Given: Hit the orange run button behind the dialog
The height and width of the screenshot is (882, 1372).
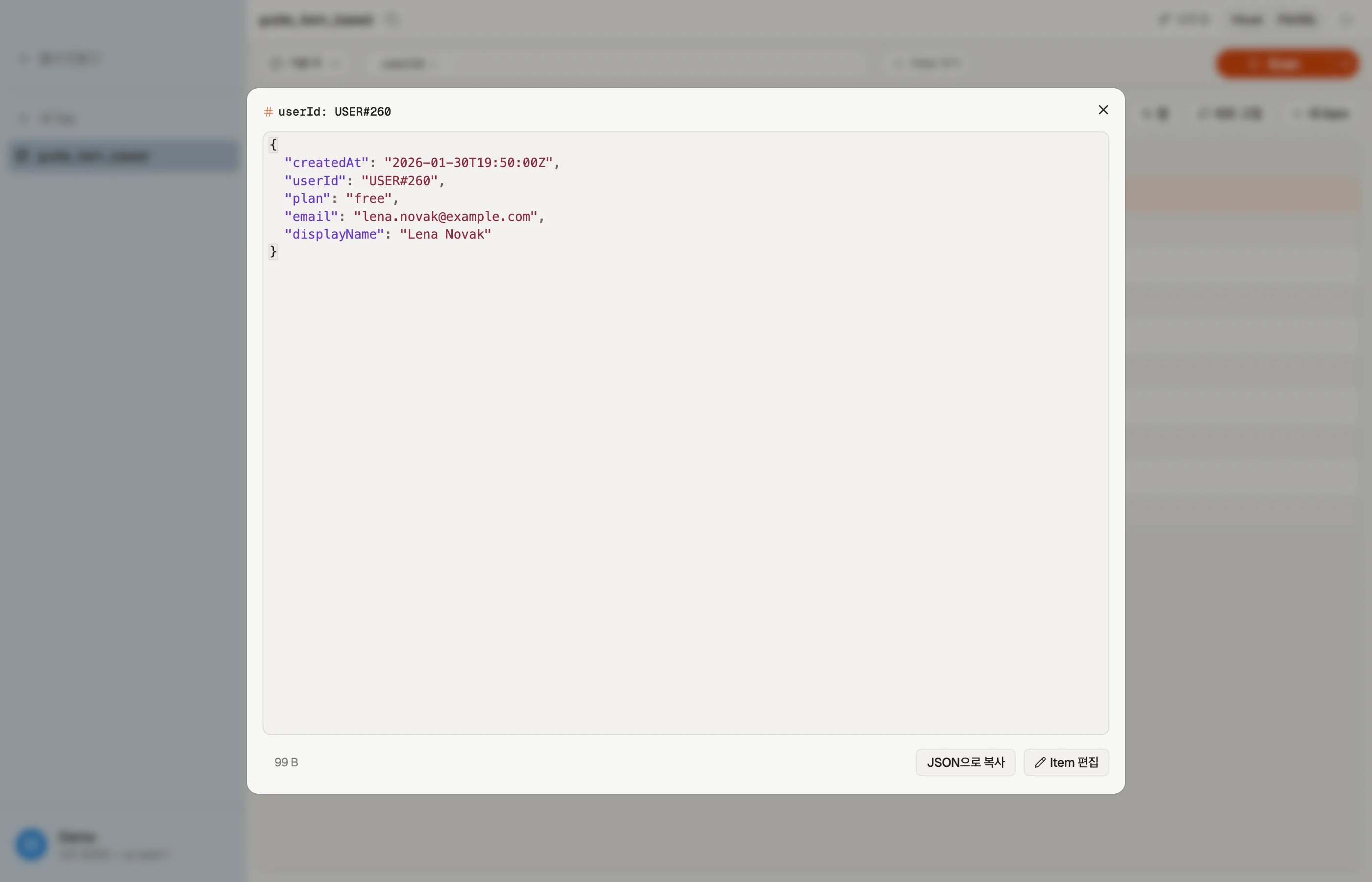Looking at the screenshot, I should pos(1287,64).
